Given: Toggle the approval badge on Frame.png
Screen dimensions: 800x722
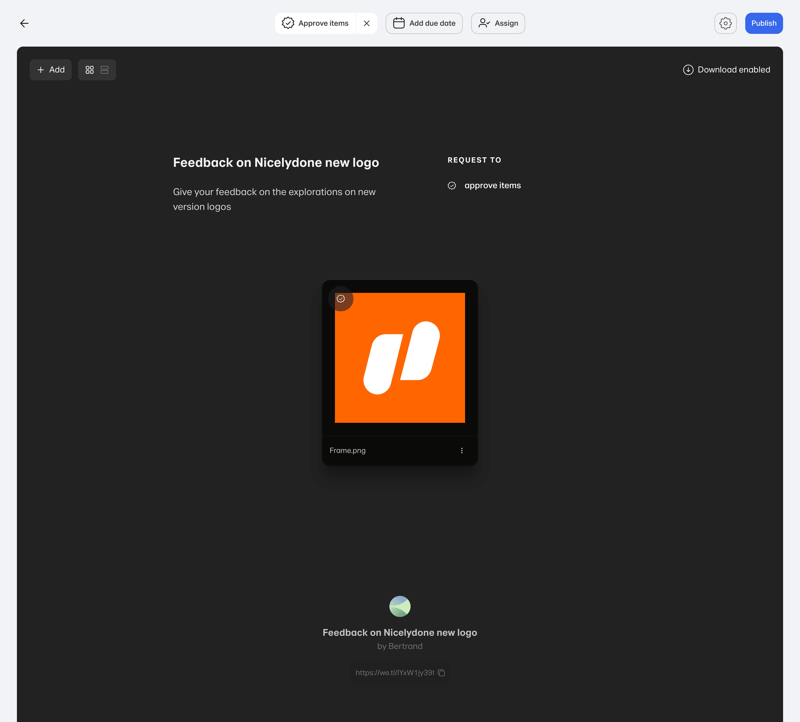Looking at the screenshot, I should 342,299.
